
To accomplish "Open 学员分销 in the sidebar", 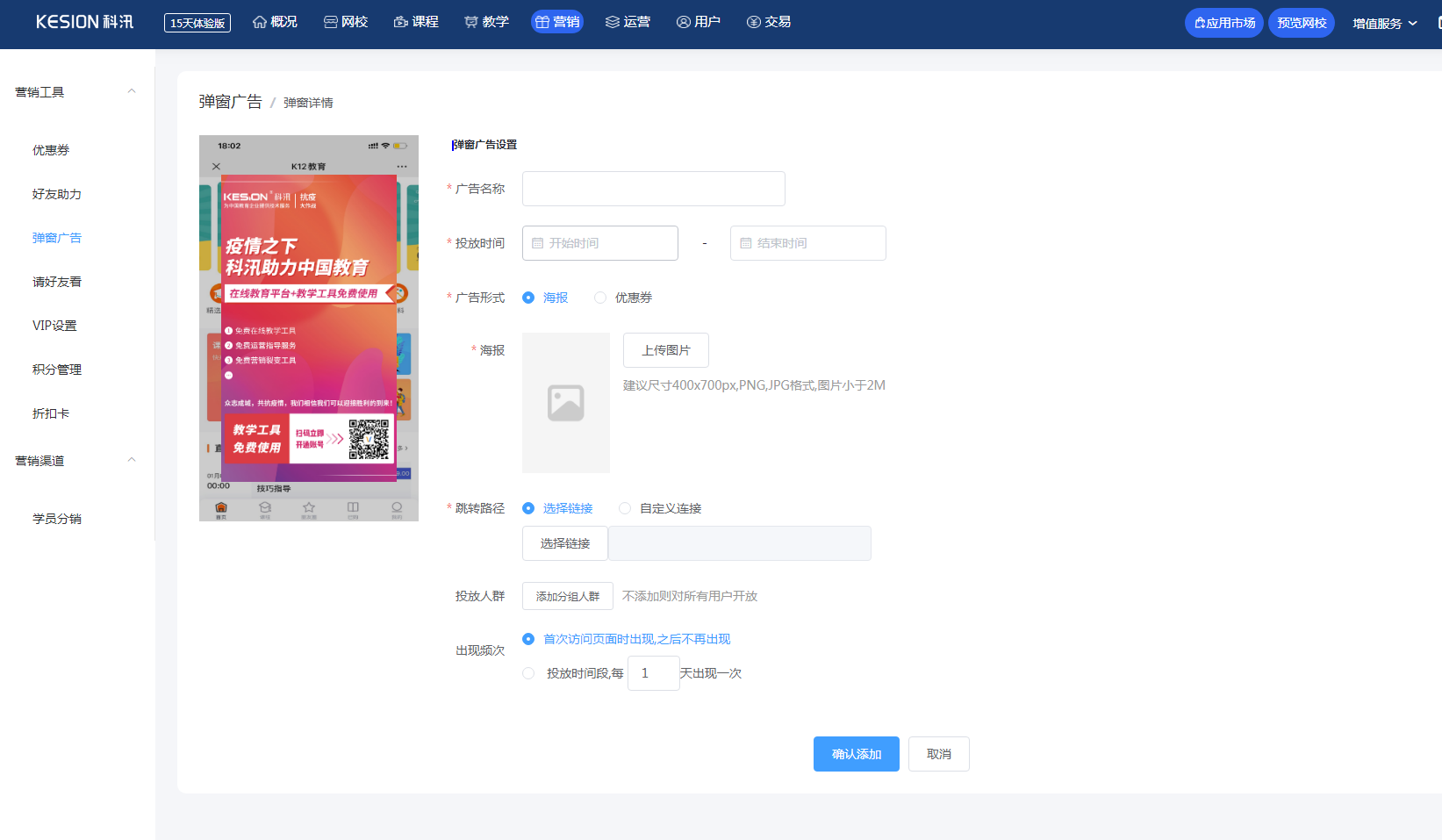I will point(57,519).
